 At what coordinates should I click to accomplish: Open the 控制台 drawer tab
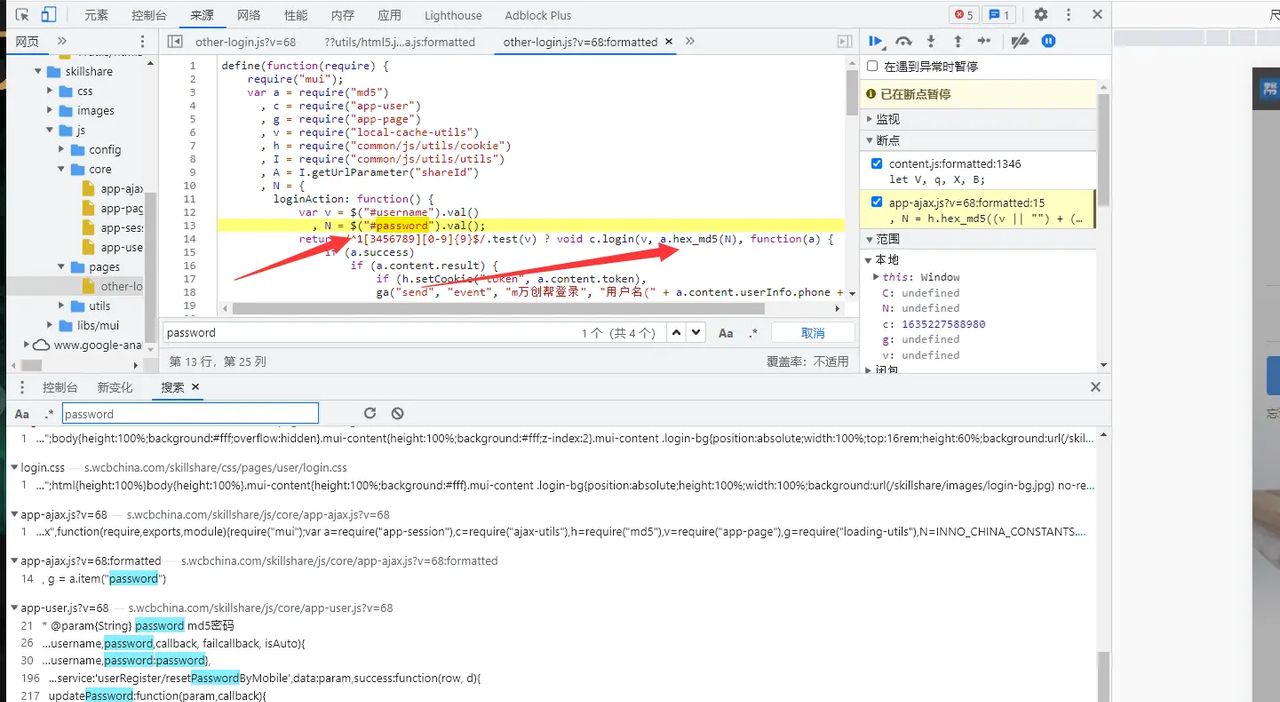[60, 387]
